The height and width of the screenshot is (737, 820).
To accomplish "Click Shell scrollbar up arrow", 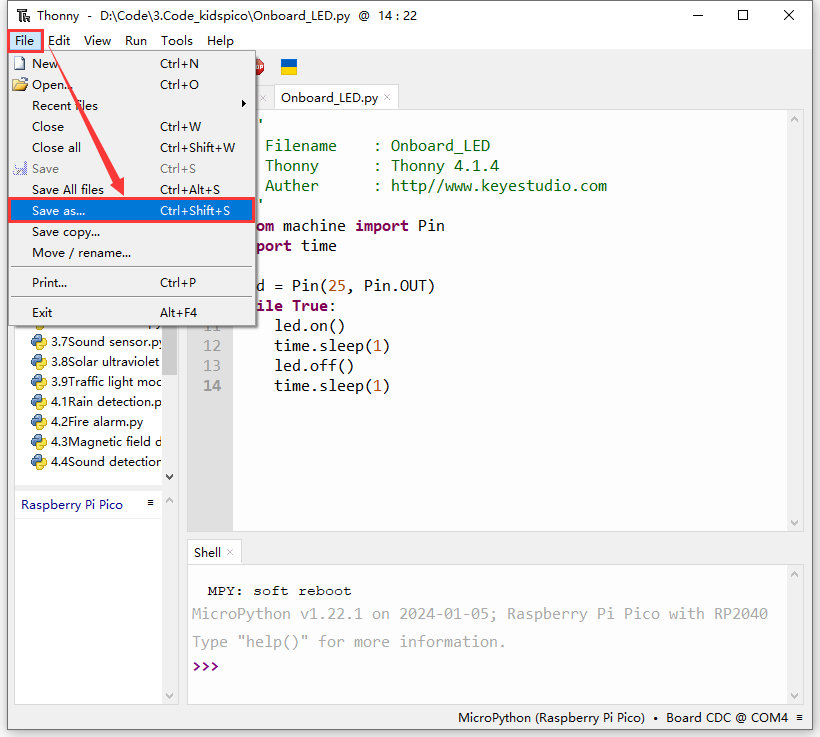I will [x=794, y=574].
